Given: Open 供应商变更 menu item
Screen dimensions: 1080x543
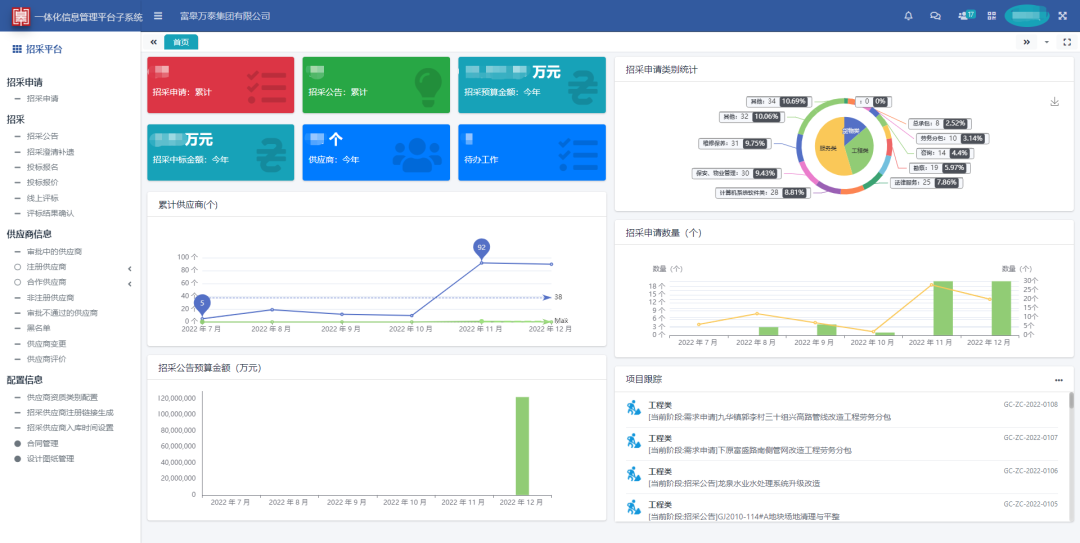Looking at the screenshot, I should pos(47,344).
